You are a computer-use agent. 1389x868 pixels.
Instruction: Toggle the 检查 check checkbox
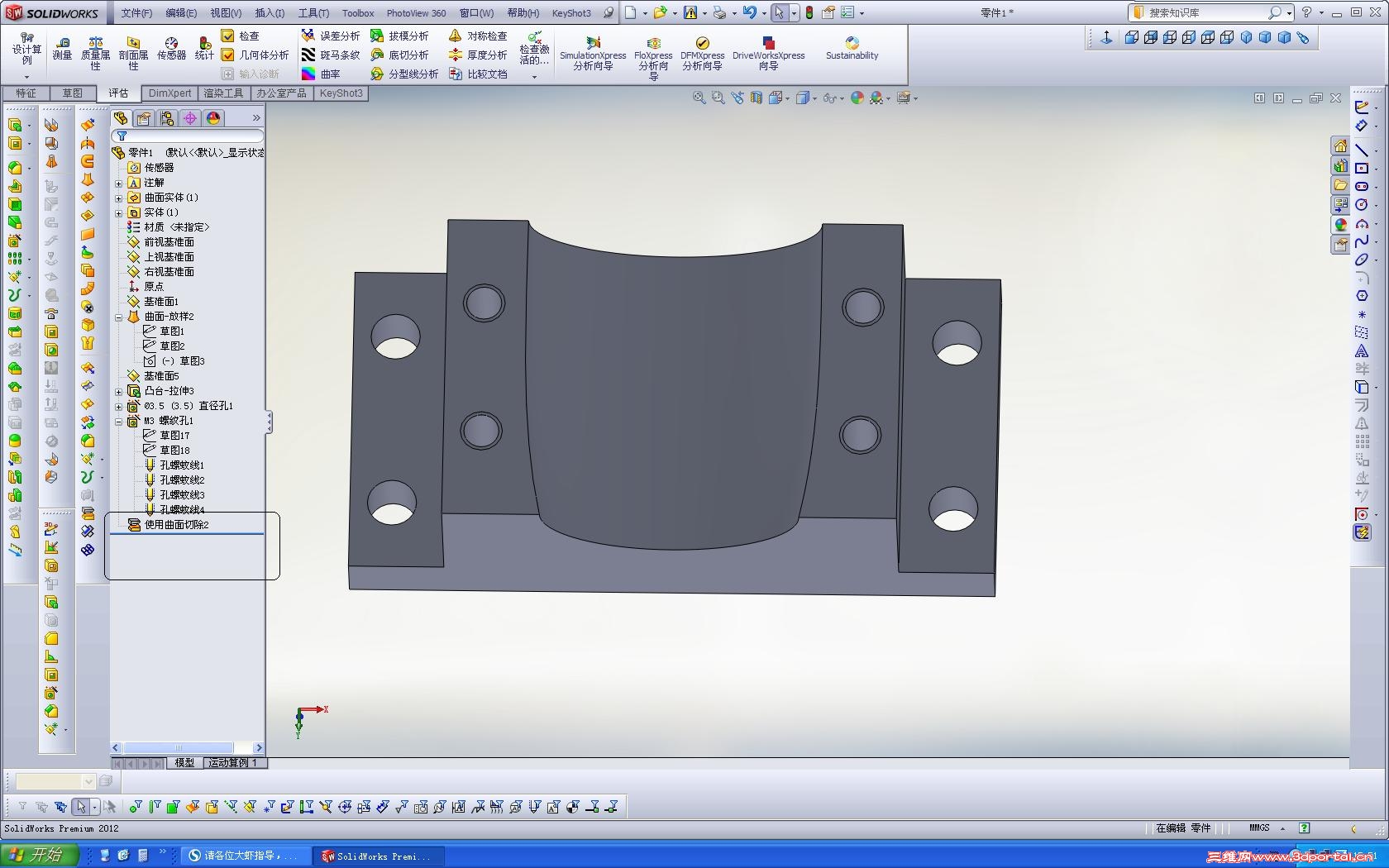(227, 36)
